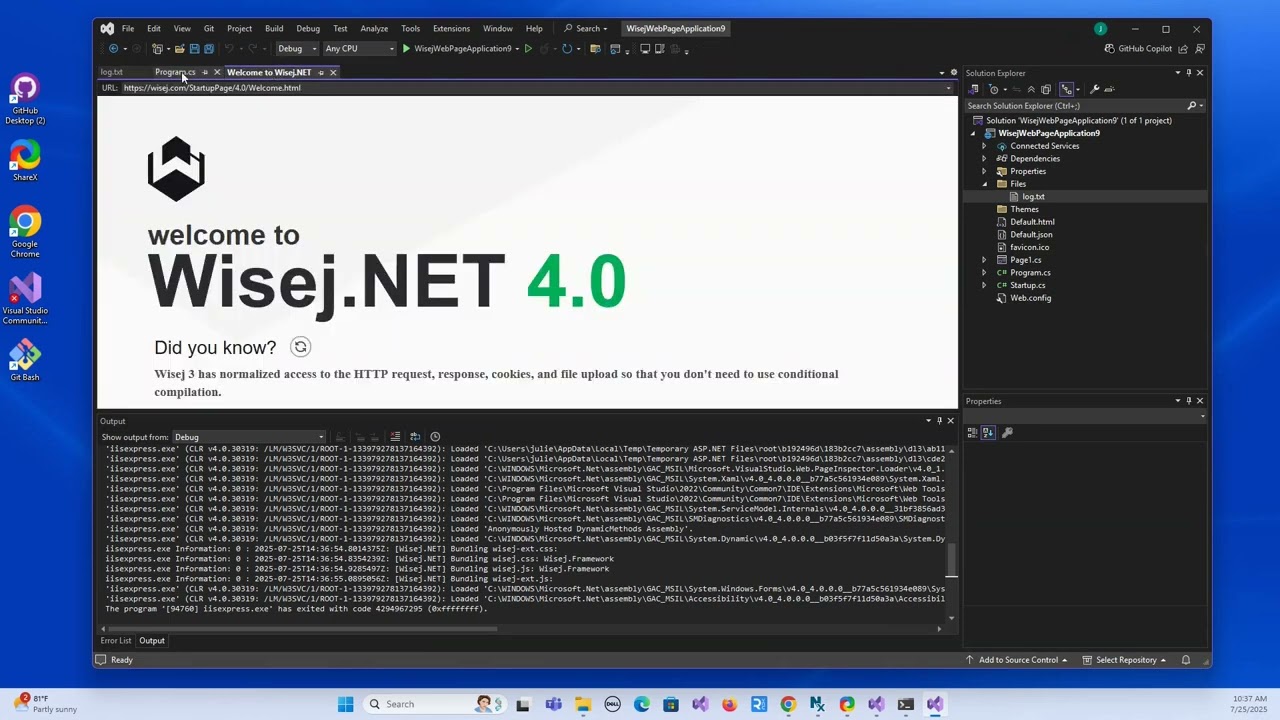Viewport: 1280px width, 720px height.
Task: Click the clock timestamp icon in Output toolbar
Action: pos(435,437)
